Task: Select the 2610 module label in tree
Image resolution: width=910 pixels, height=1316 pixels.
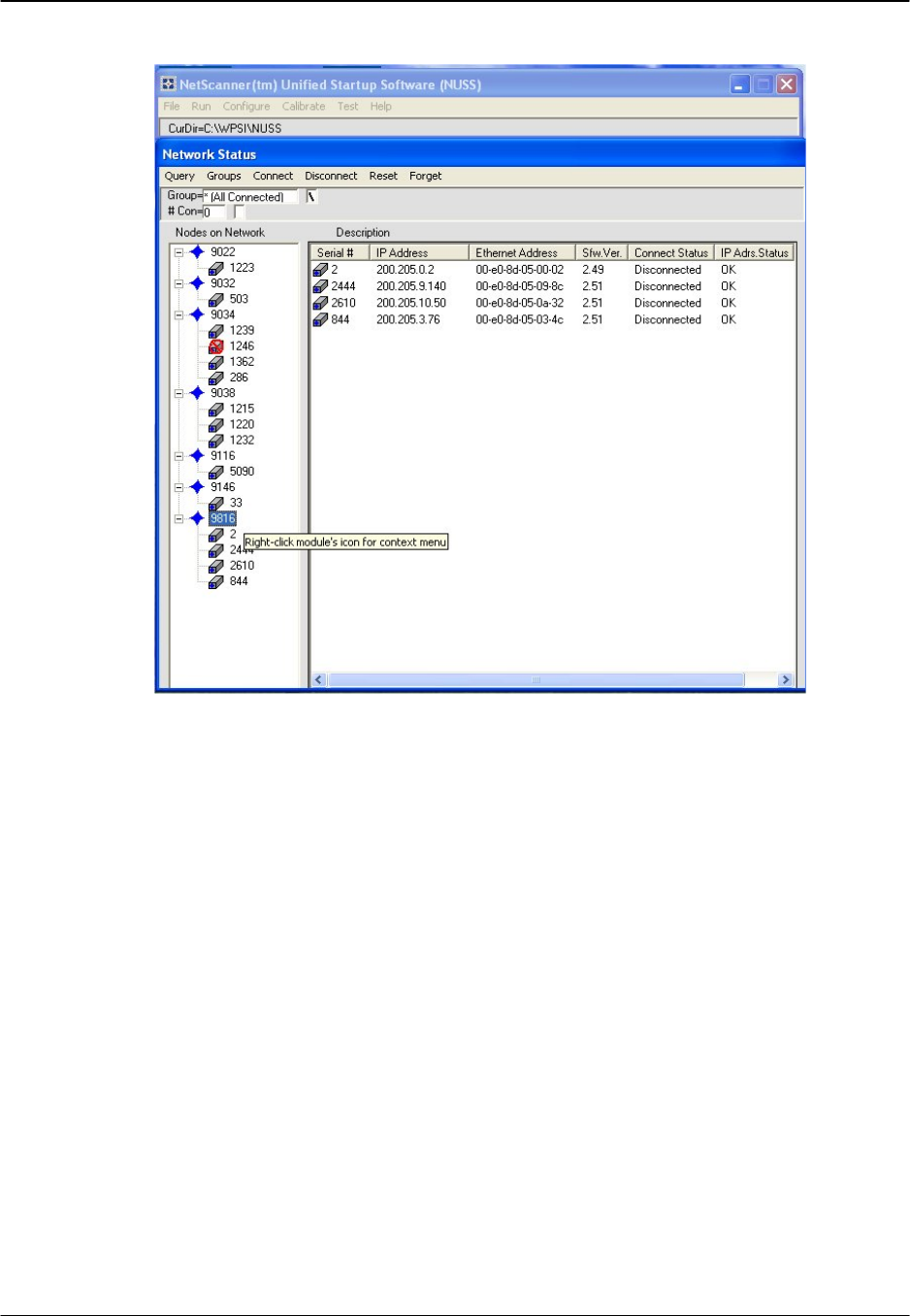Action: point(242,566)
